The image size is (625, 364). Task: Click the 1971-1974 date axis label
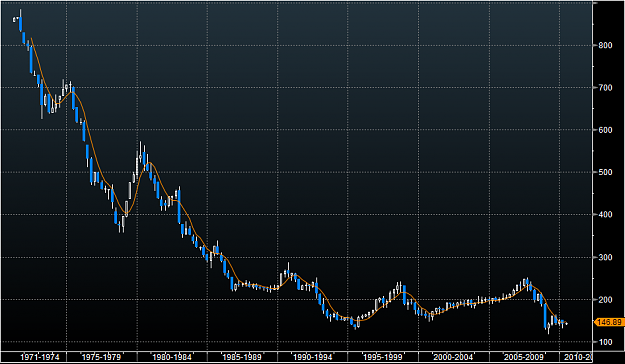(39, 357)
